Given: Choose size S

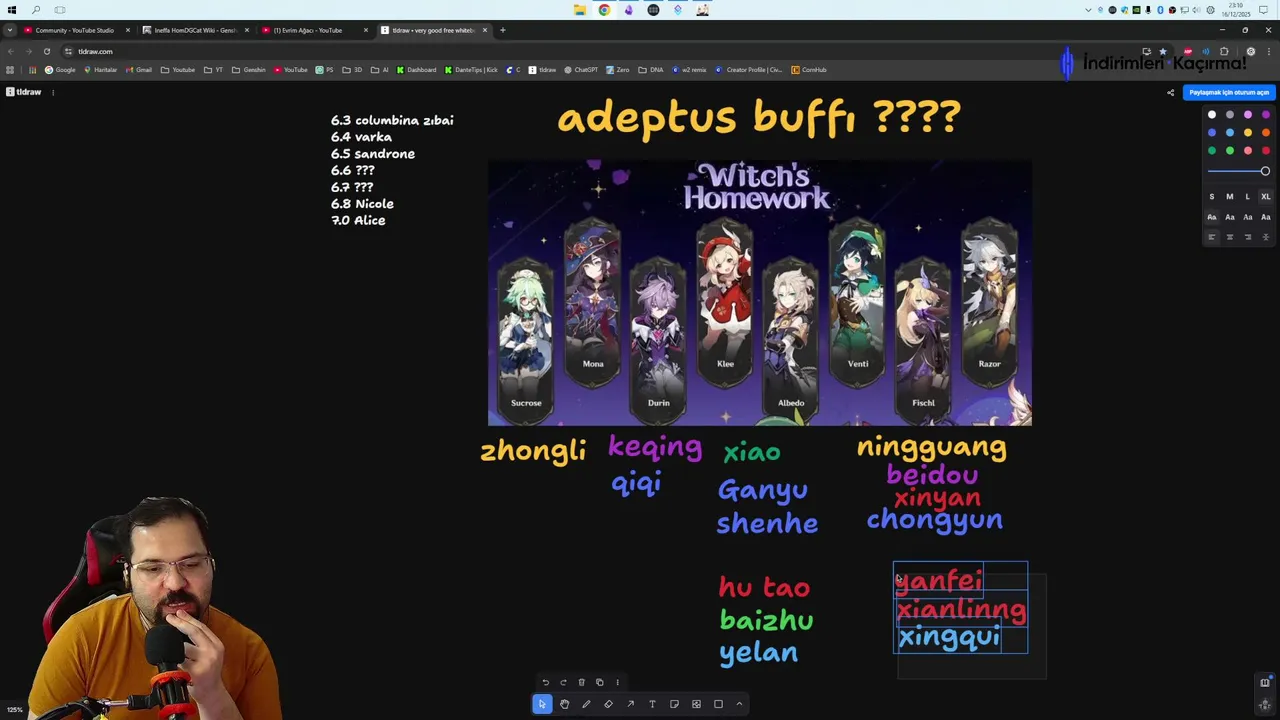Looking at the screenshot, I should click(1211, 197).
